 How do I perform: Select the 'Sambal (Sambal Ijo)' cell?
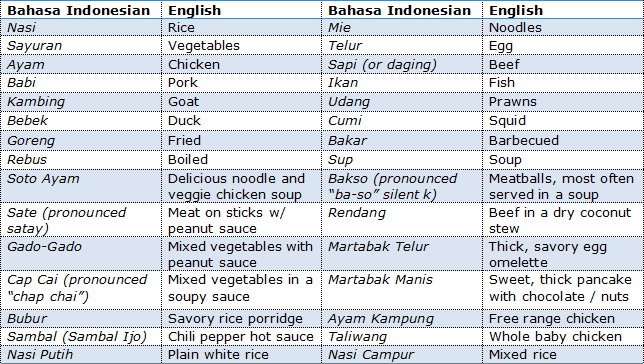point(81,336)
